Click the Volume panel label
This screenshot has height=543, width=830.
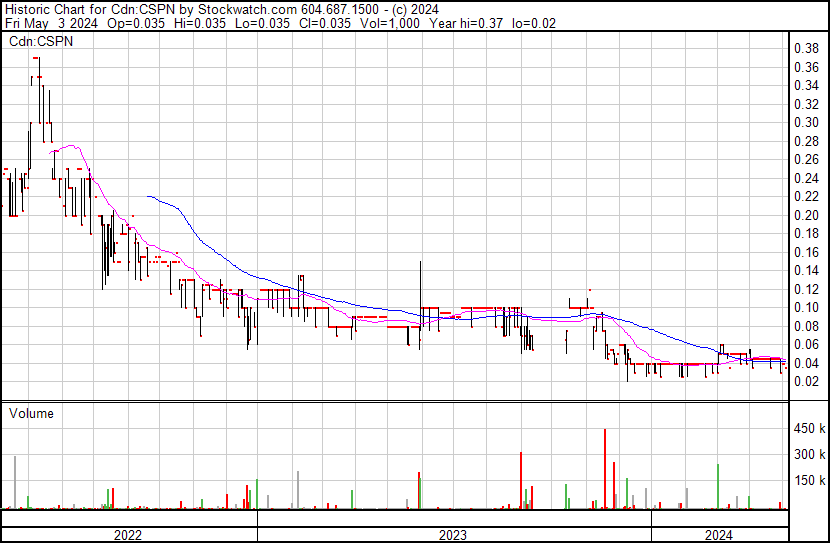tap(31, 413)
